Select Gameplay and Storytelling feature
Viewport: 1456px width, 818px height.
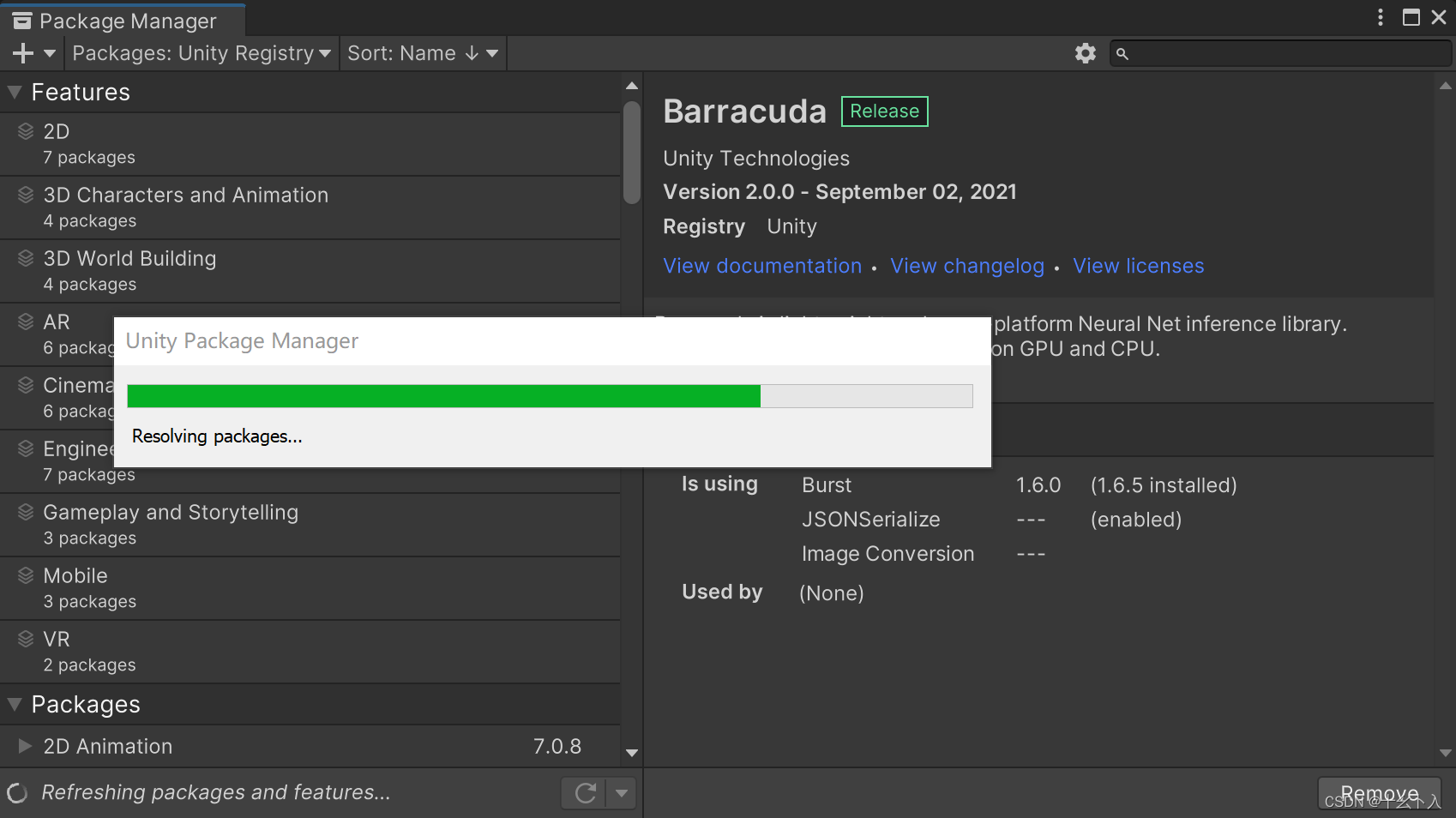tap(310, 525)
